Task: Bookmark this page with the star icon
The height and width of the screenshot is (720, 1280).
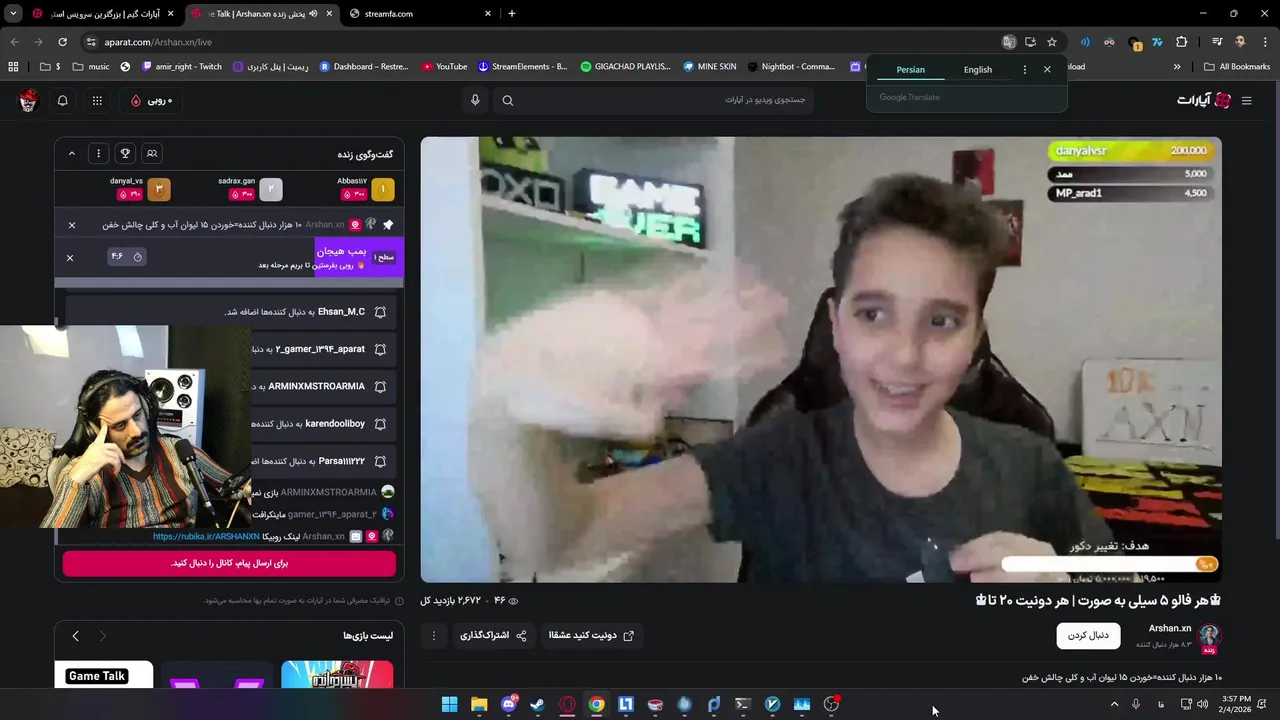Action: click(x=1052, y=42)
